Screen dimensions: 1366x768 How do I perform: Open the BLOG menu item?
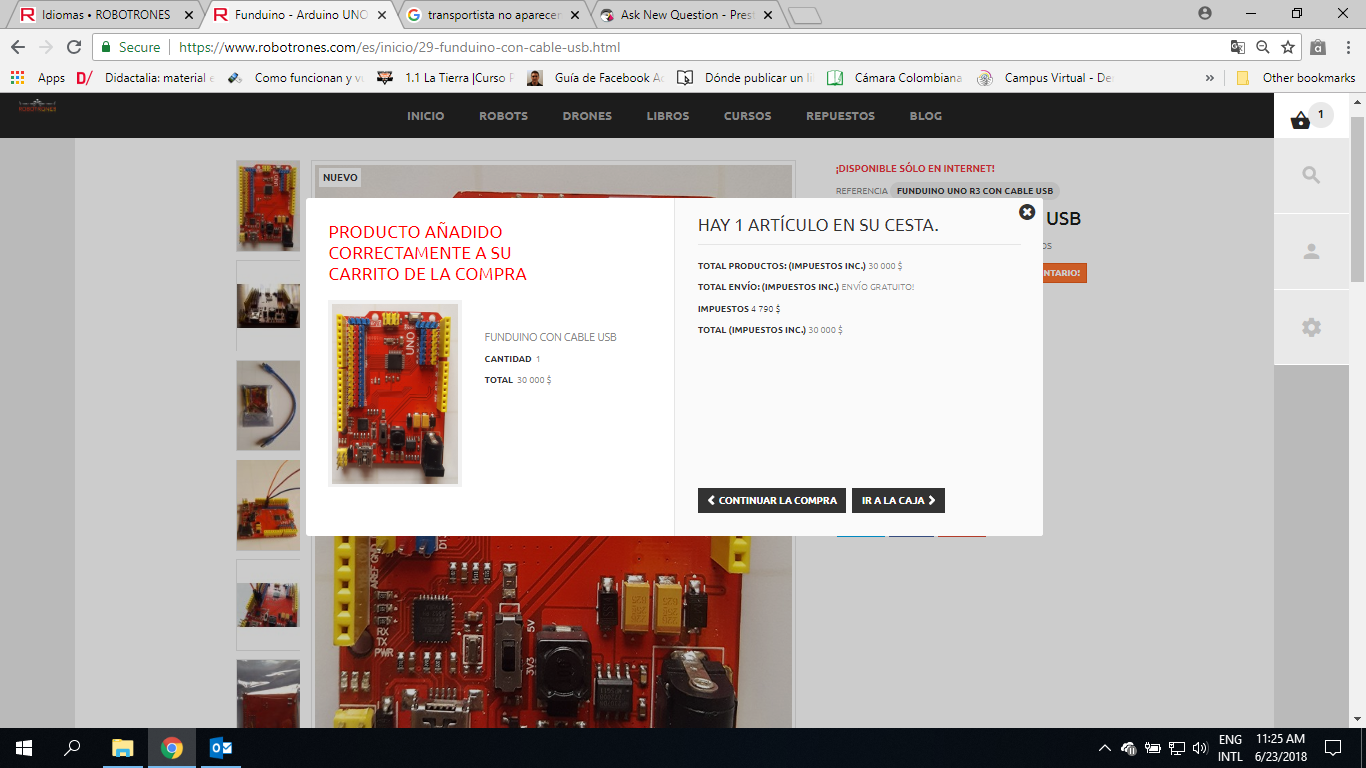click(x=926, y=116)
